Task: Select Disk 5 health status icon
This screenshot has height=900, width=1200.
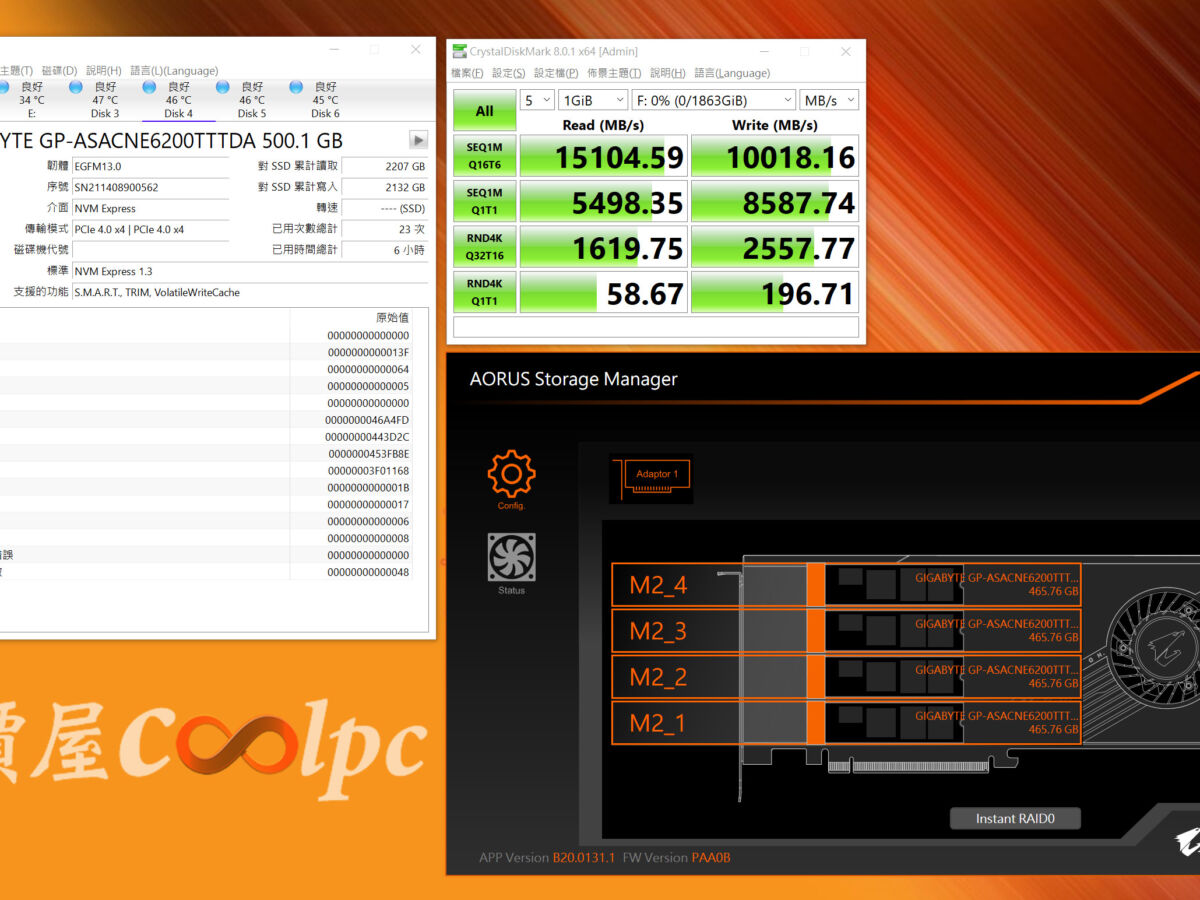Action: coord(222,87)
